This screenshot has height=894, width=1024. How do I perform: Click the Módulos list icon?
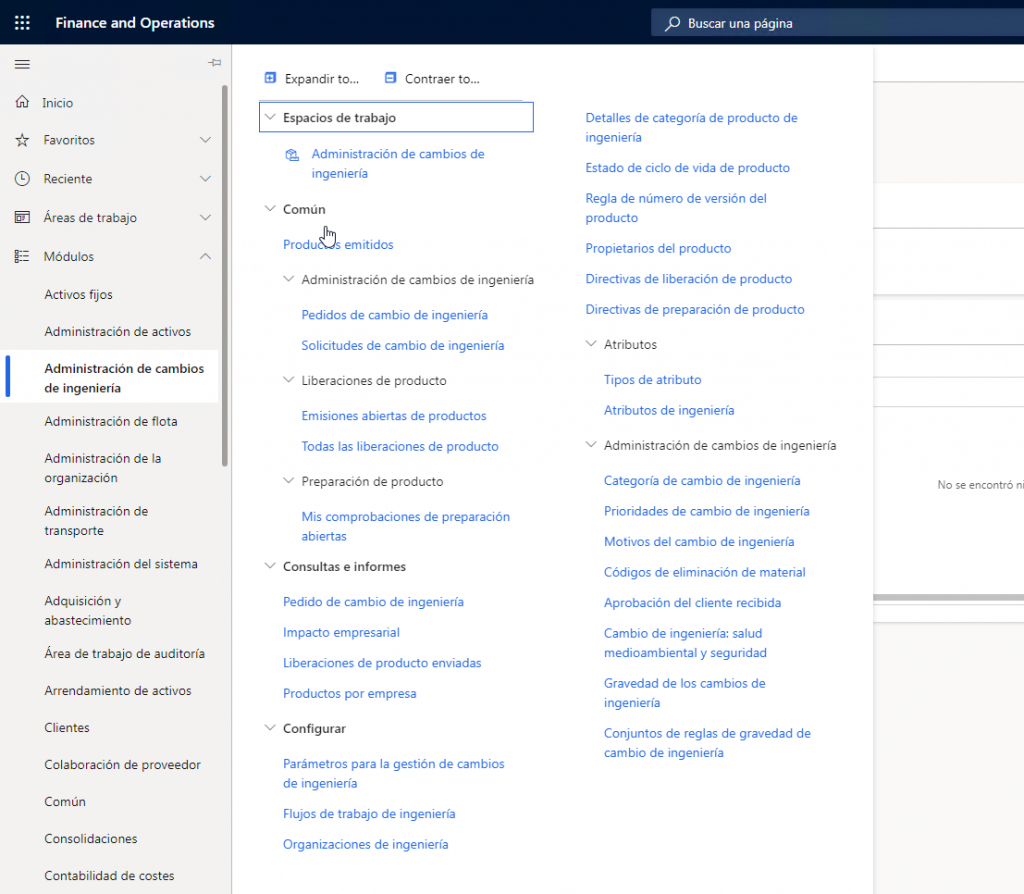pos(22,257)
